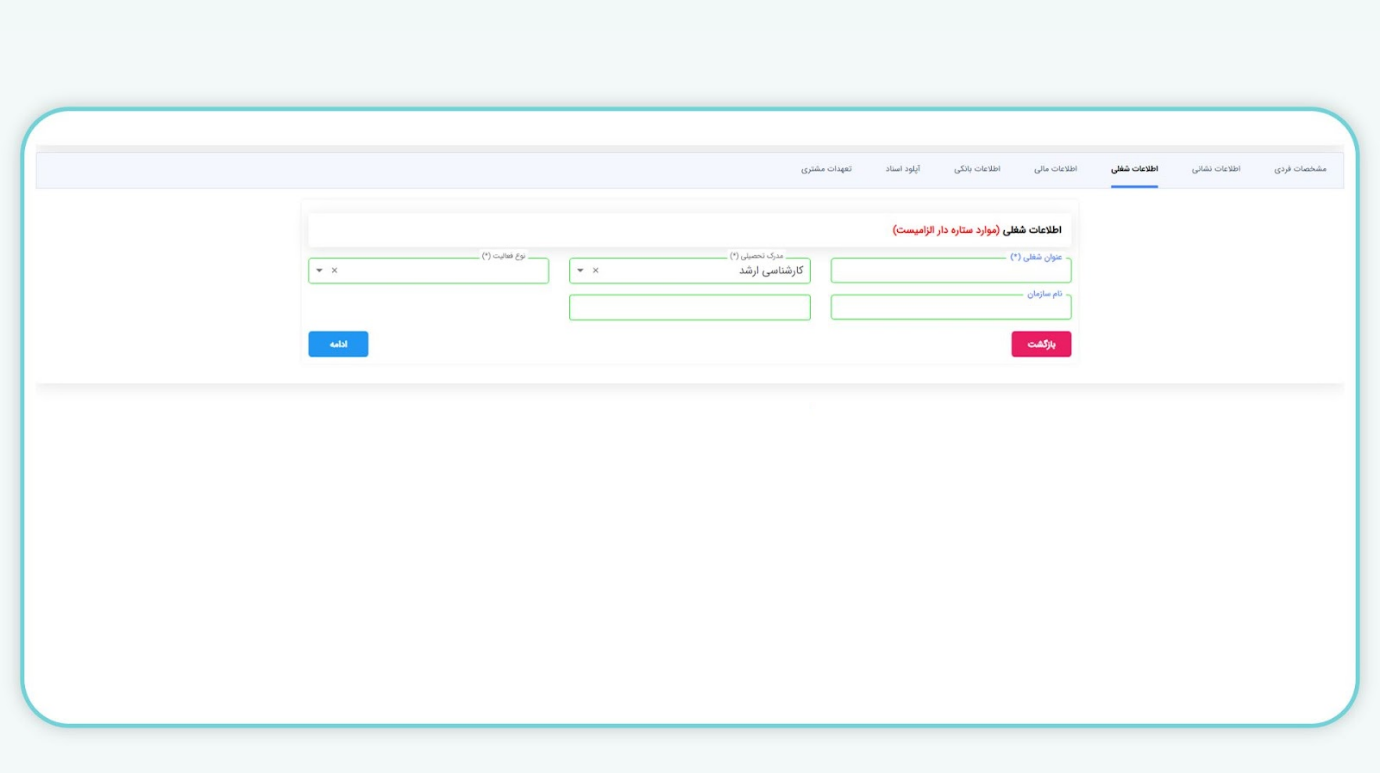Focus the نام سازمان input field
1380x773 pixels.
click(950, 308)
